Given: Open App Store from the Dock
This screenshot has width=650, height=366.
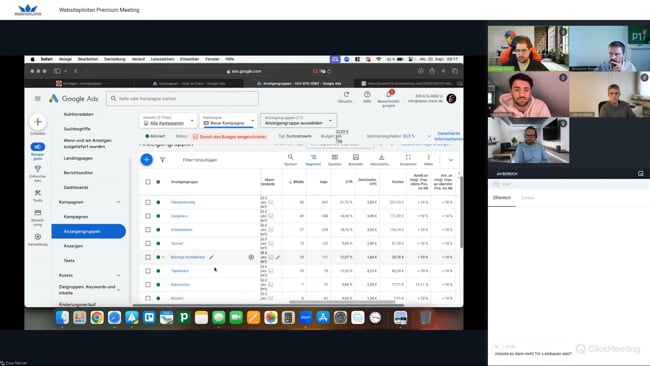Looking at the screenshot, I should click(323, 318).
